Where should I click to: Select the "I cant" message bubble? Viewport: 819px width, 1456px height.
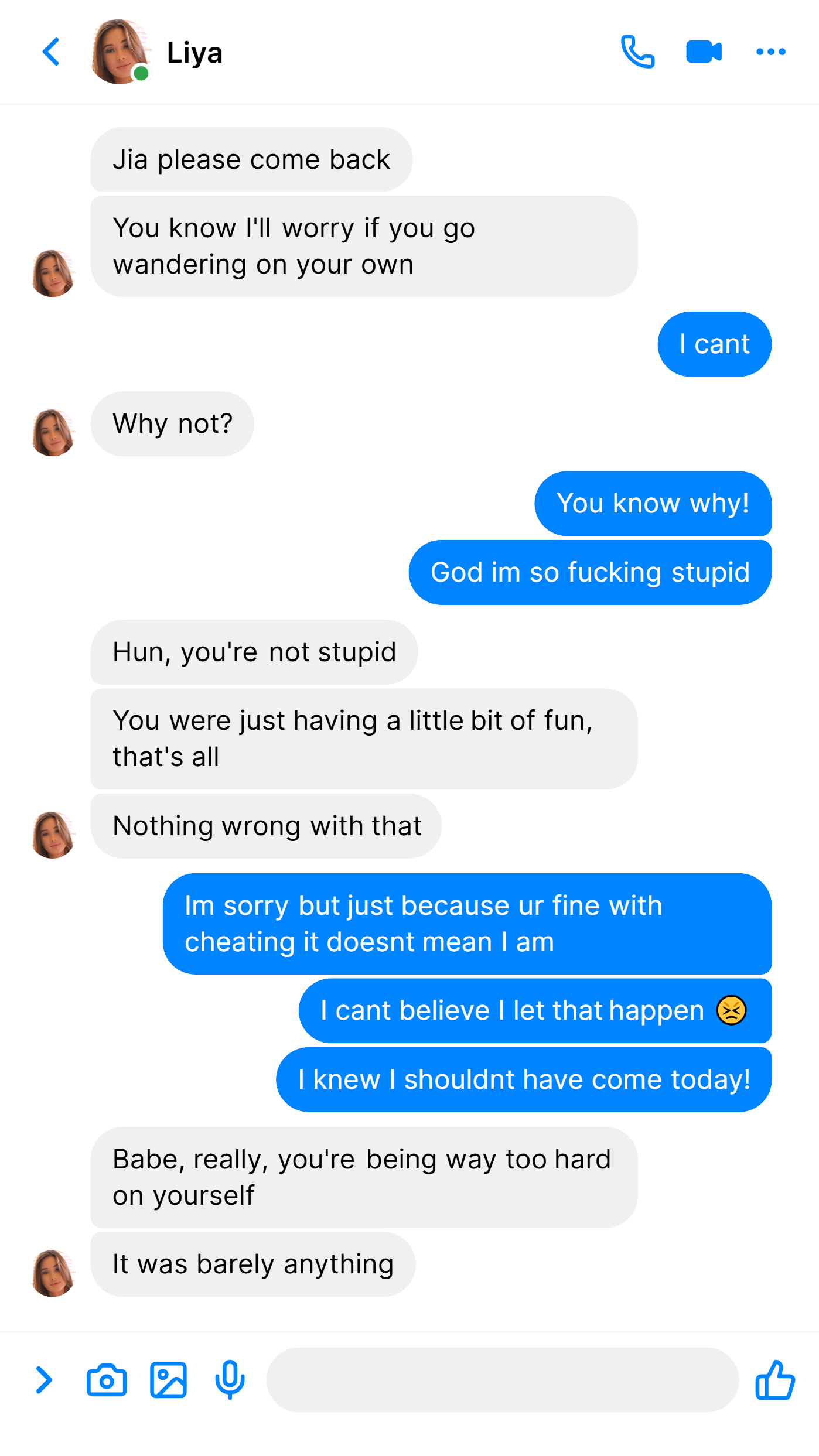[714, 344]
